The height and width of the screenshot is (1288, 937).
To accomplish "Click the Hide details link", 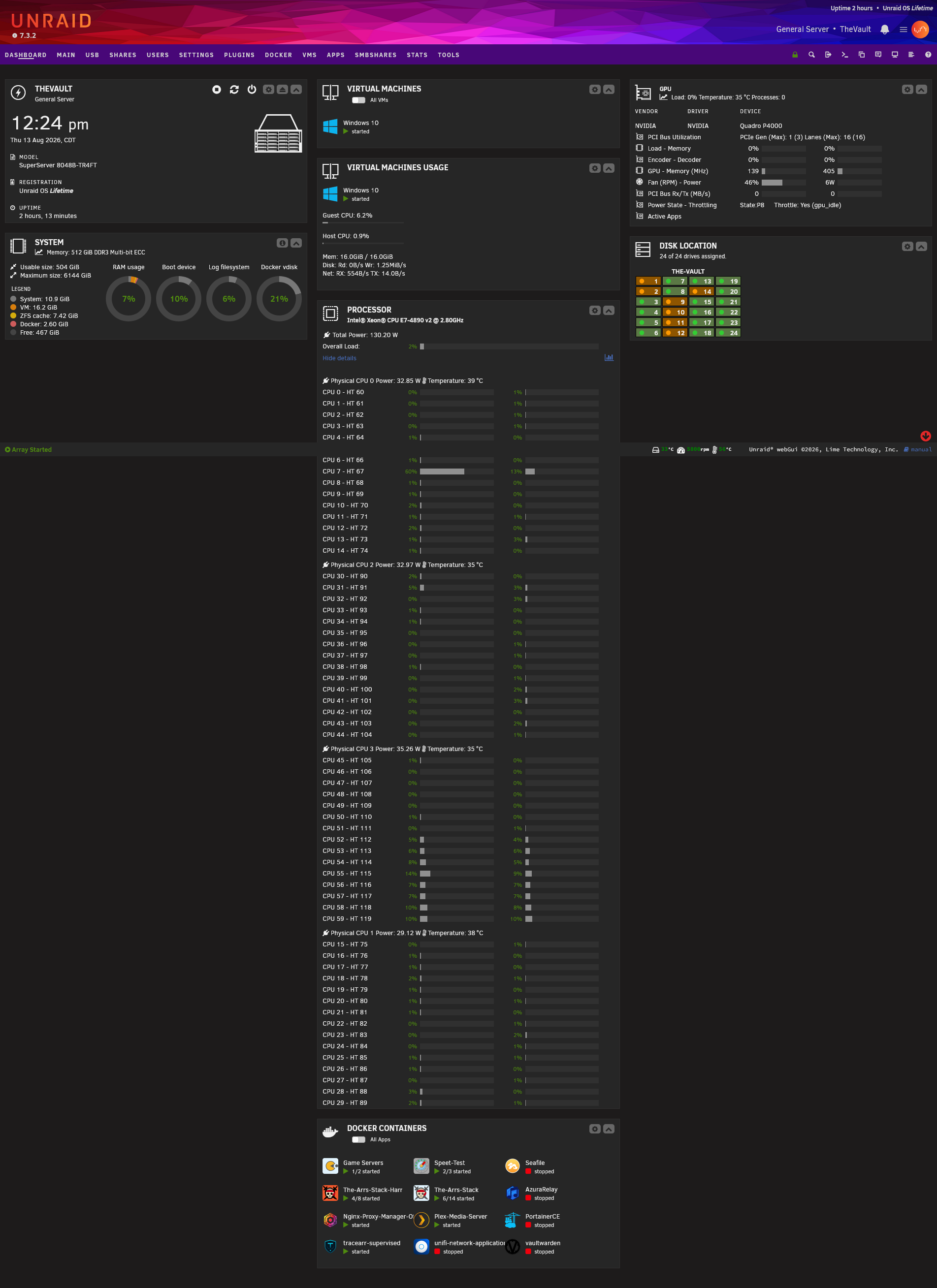I will pyautogui.click(x=339, y=358).
